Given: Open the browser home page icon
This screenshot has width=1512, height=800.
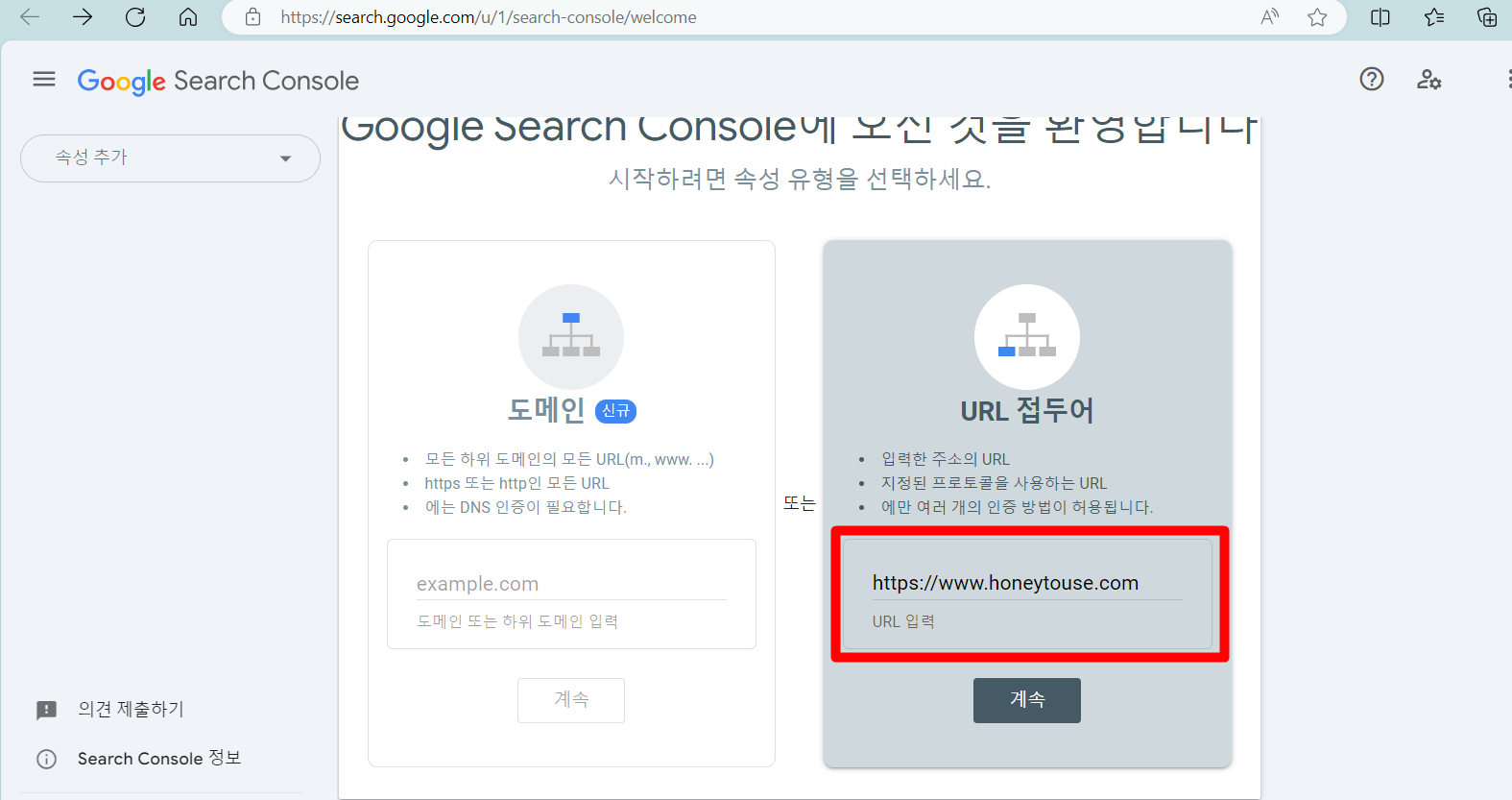Looking at the screenshot, I should [188, 17].
